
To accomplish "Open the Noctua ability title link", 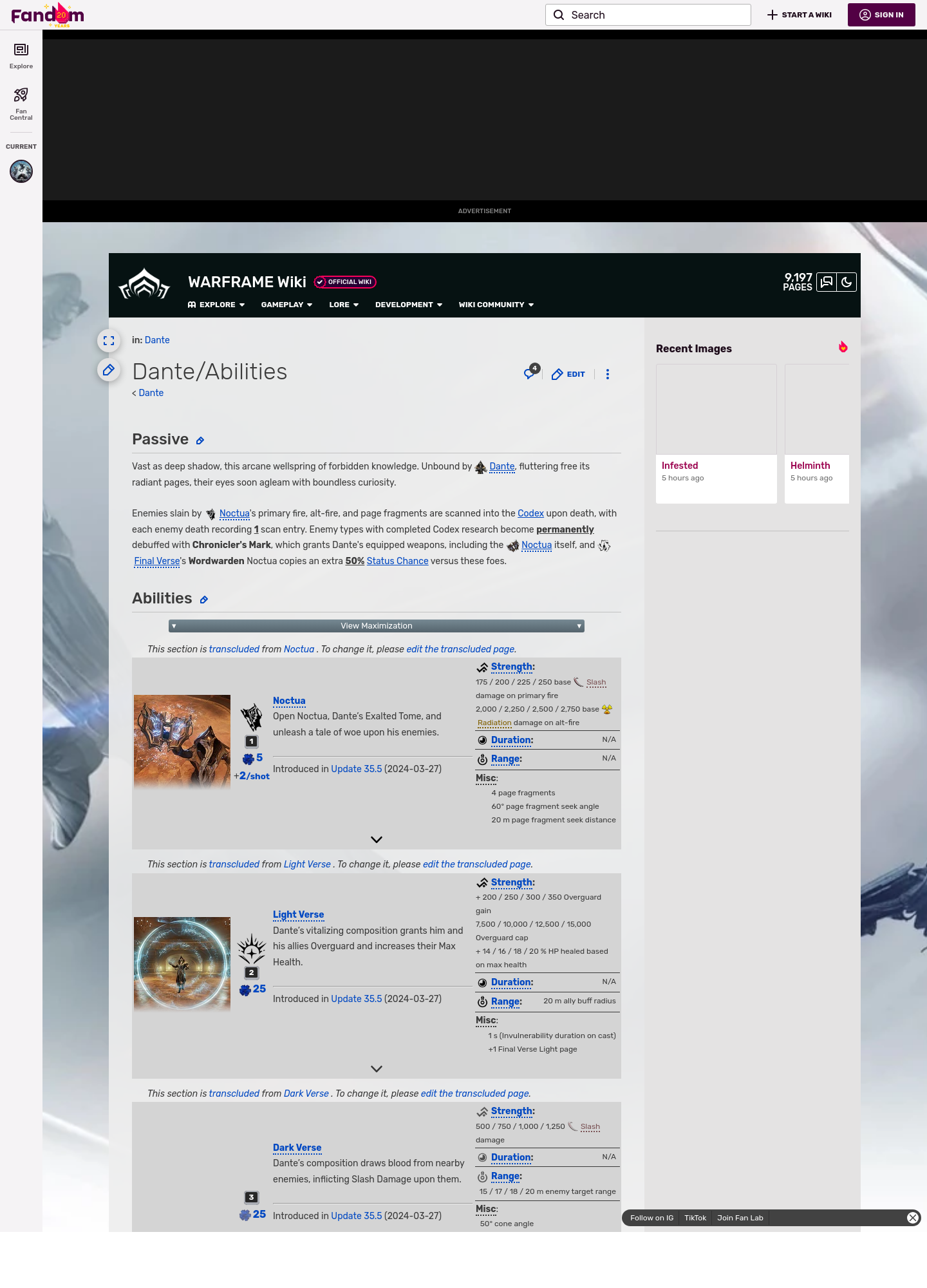I will pyautogui.click(x=289, y=701).
